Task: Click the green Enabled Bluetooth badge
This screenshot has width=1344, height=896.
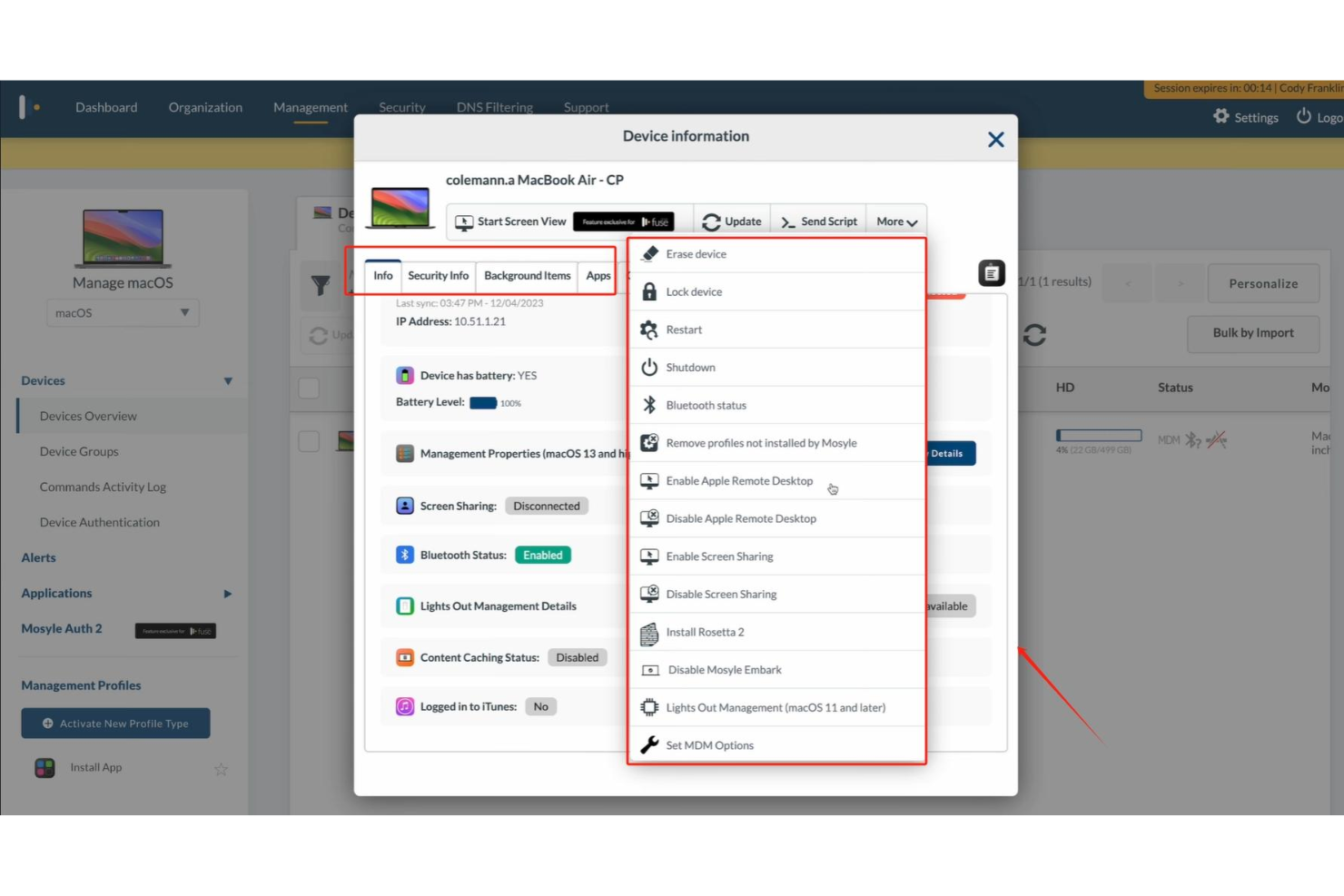Action: point(543,556)
